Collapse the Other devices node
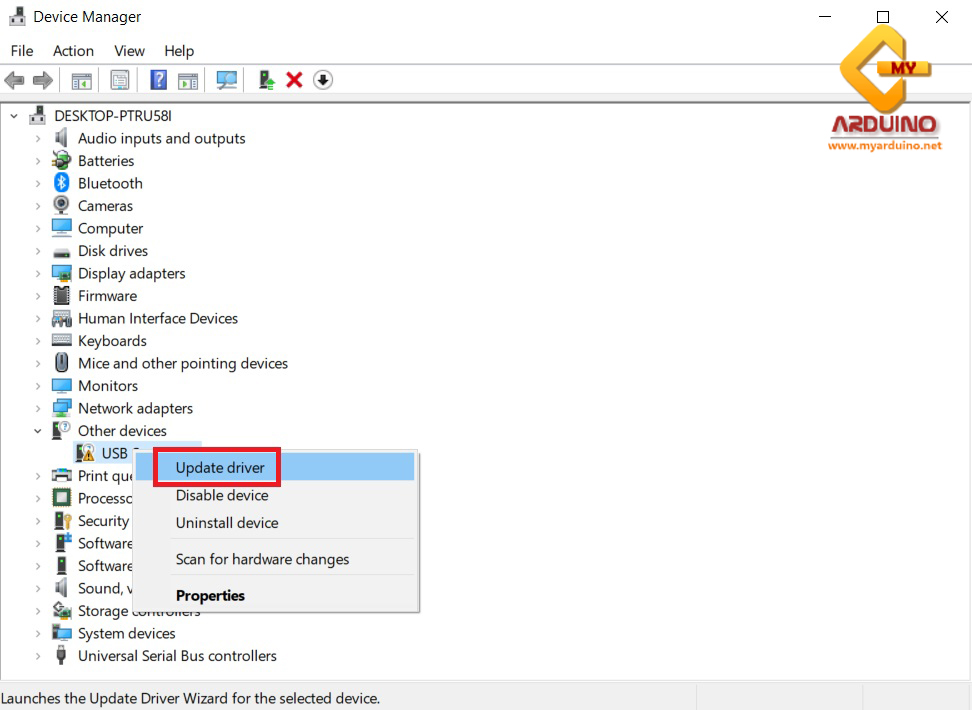 [38, 431]
